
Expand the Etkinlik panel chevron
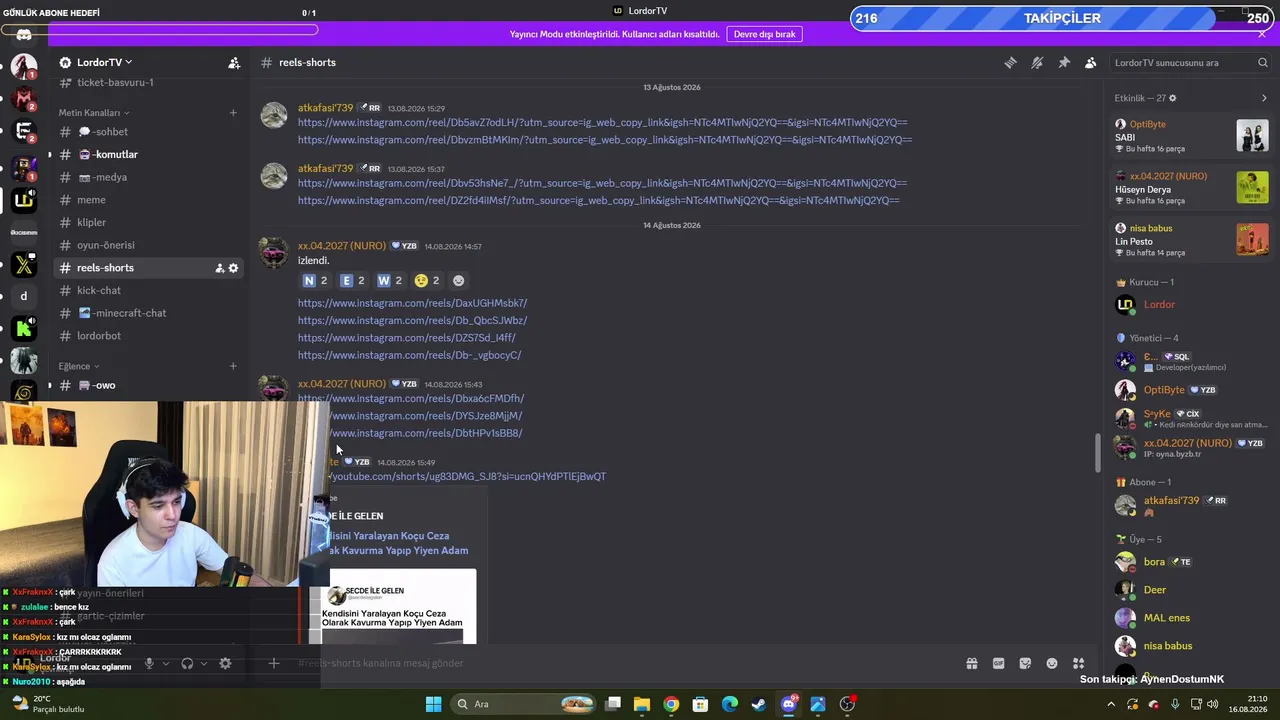pyautogui.click(x=1264, y=98)
